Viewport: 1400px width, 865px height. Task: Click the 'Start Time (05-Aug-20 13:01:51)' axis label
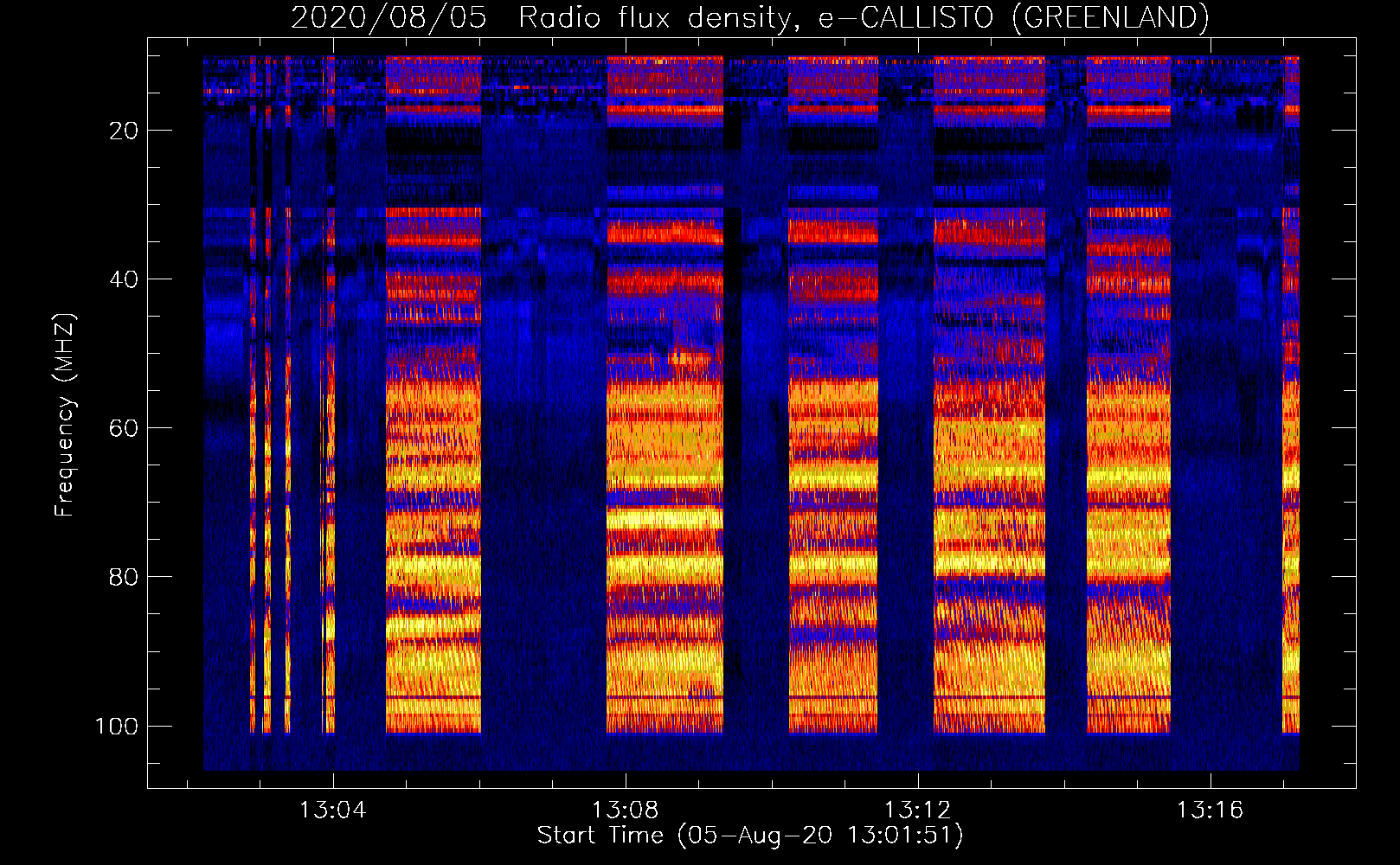(x=750, y=836)
